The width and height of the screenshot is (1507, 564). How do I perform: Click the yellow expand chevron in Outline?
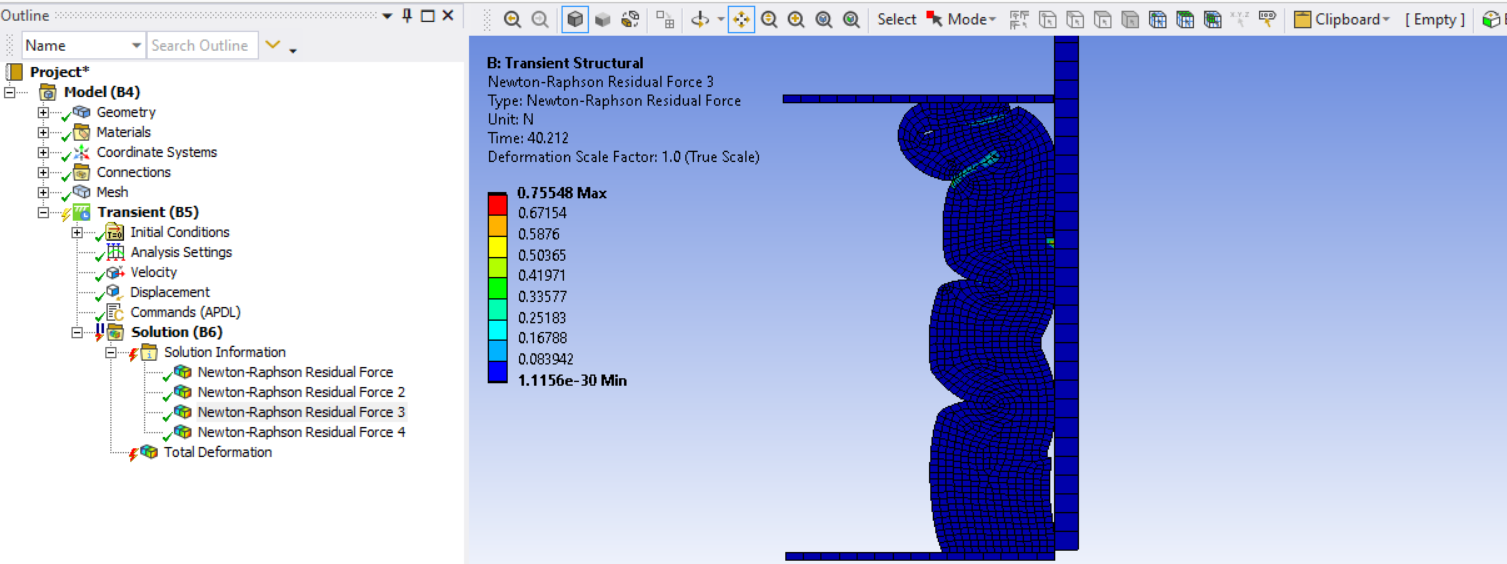click(x=273, y=45)
